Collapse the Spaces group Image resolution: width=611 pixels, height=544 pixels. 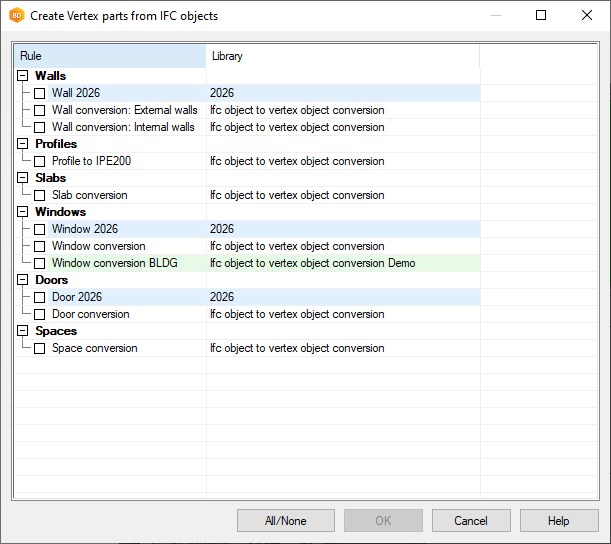coord(23,331)
